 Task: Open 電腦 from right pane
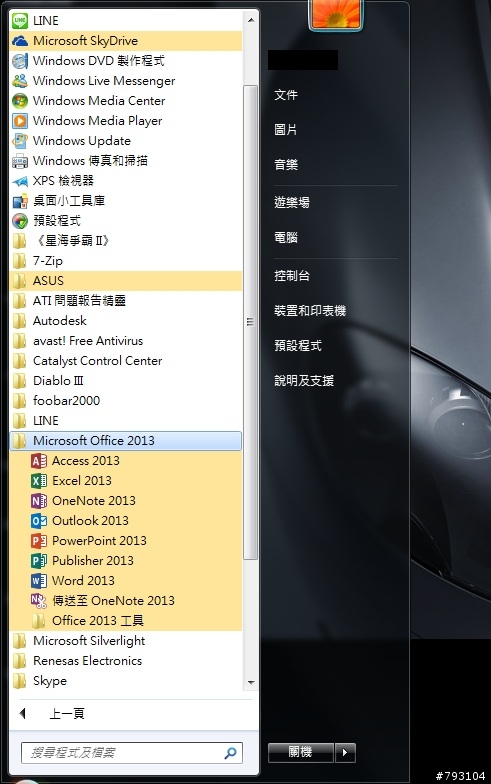tap(286, 238)
